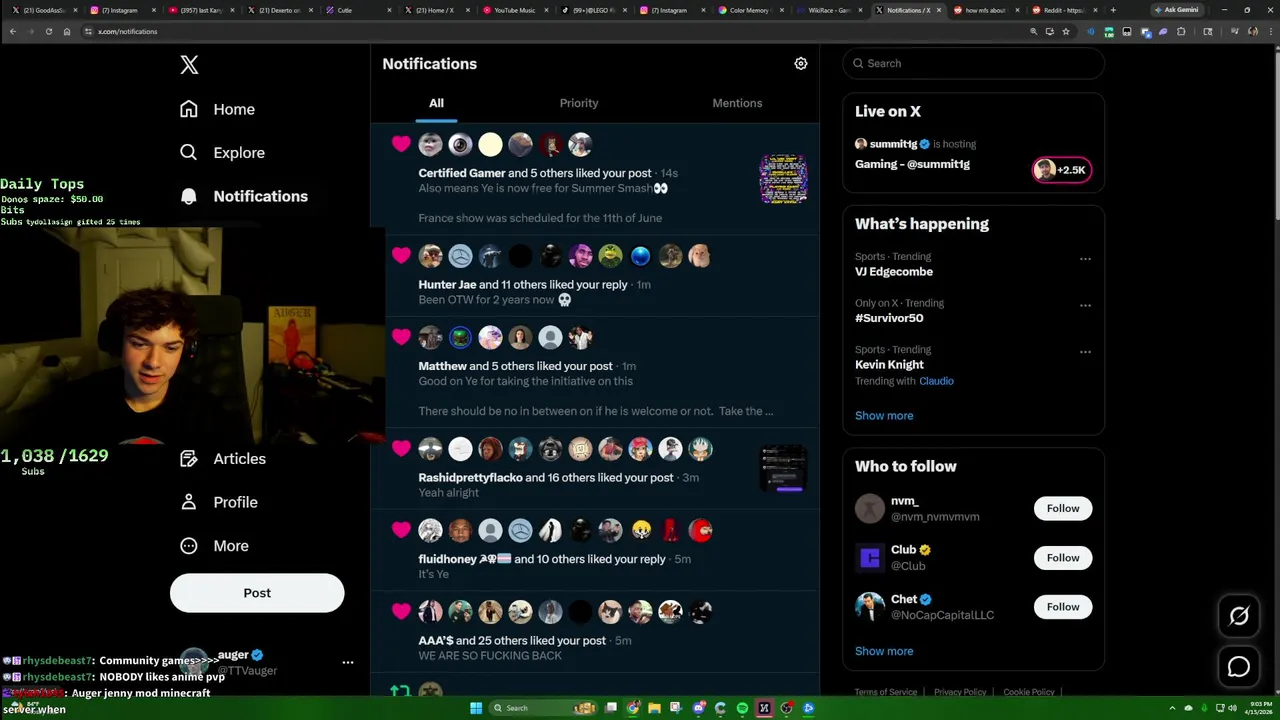Go to Profile in sidebar
This screenshot has height=720, width=1280.
[x=219, y=502]
